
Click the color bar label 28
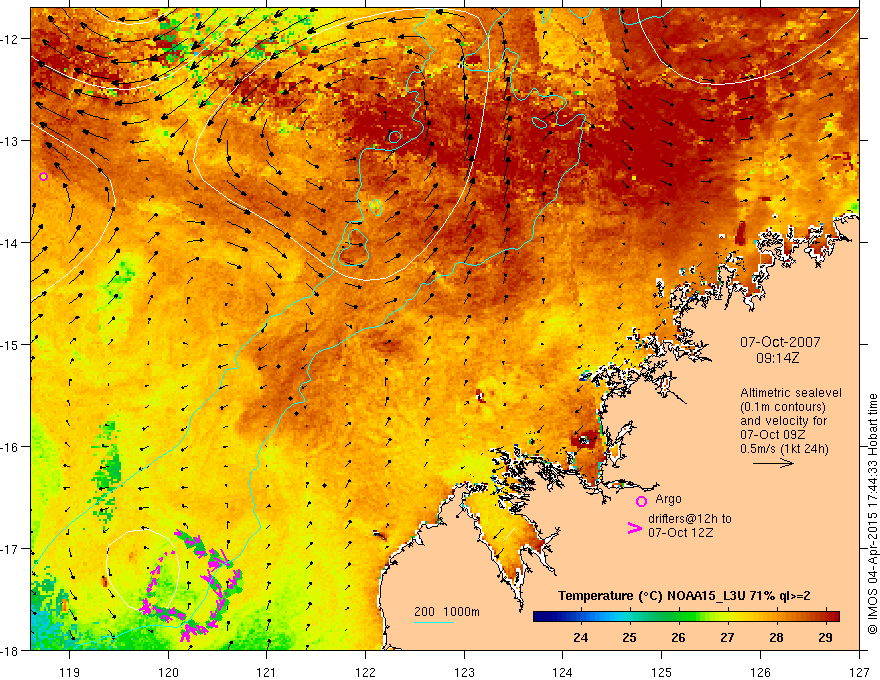click(x=776, y=637)
